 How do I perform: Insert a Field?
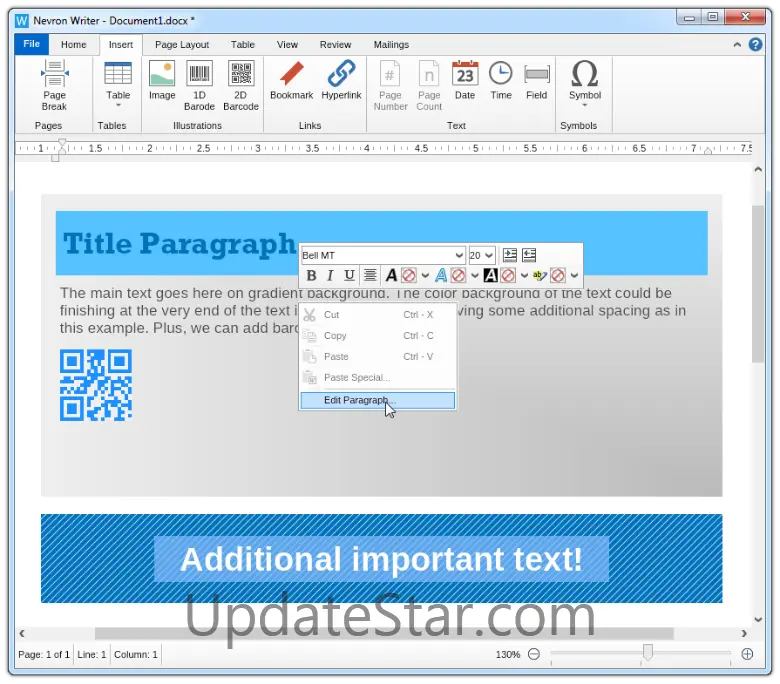pyautogui.click(x=536, y=81)
